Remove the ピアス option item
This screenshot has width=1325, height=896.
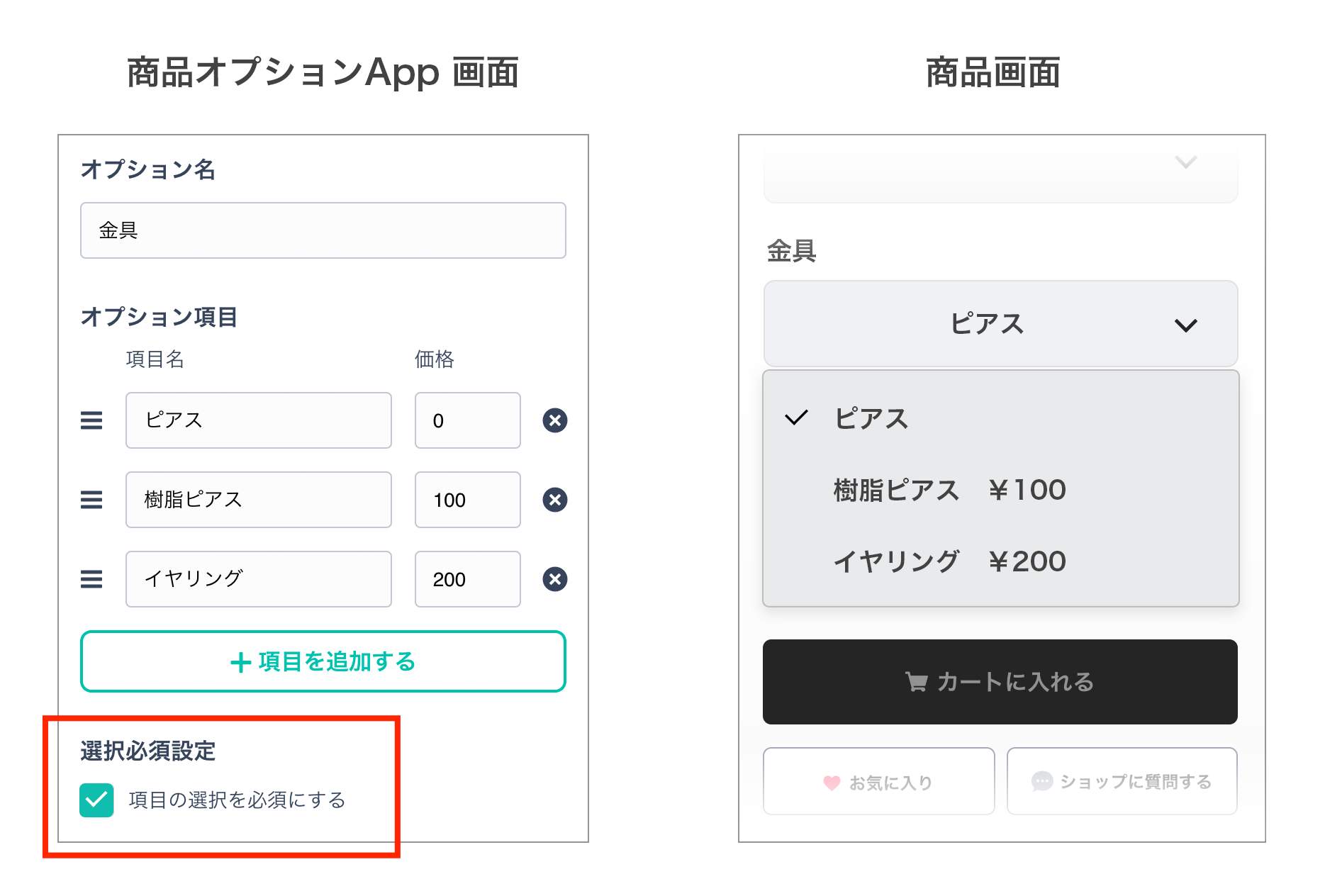(x=554, y=420)
